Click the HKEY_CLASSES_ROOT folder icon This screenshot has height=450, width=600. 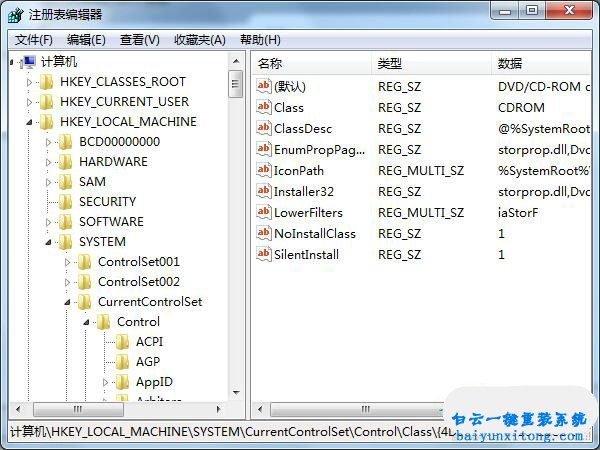pos(47,82)
